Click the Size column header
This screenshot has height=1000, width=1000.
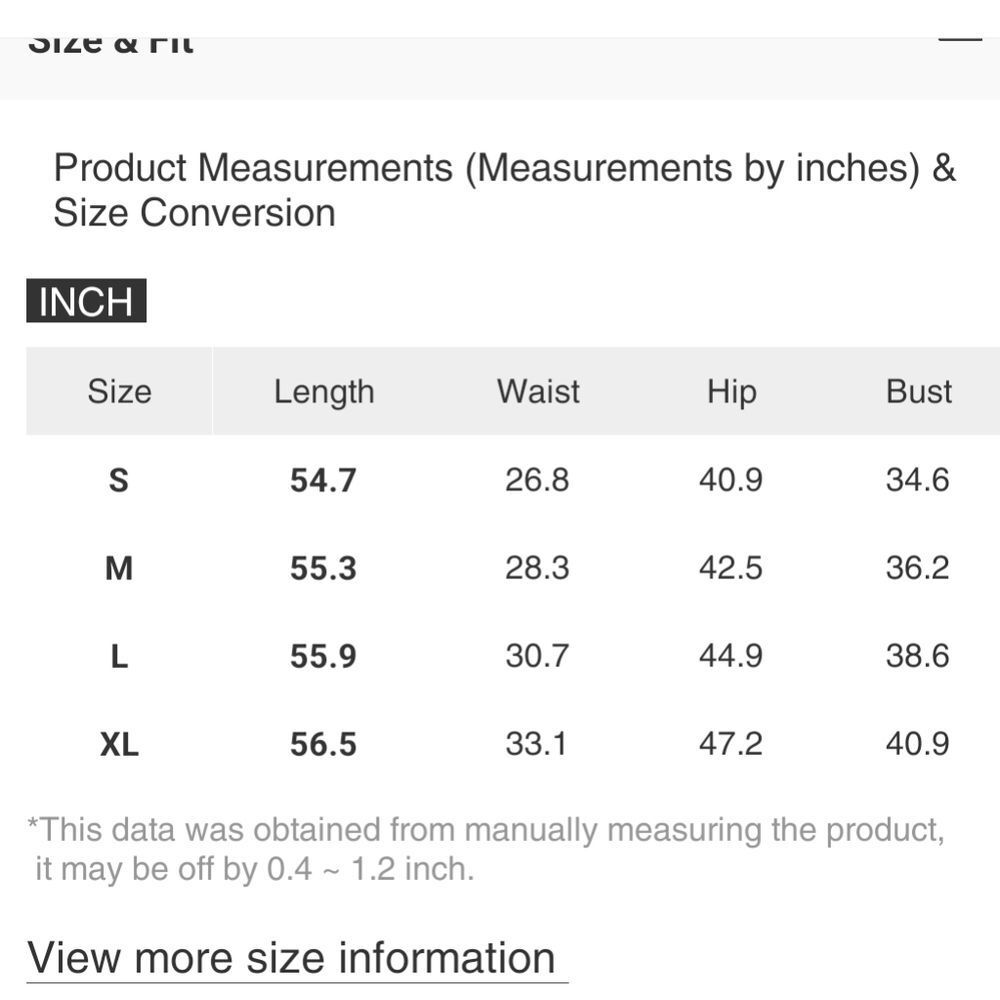(119, 391)
